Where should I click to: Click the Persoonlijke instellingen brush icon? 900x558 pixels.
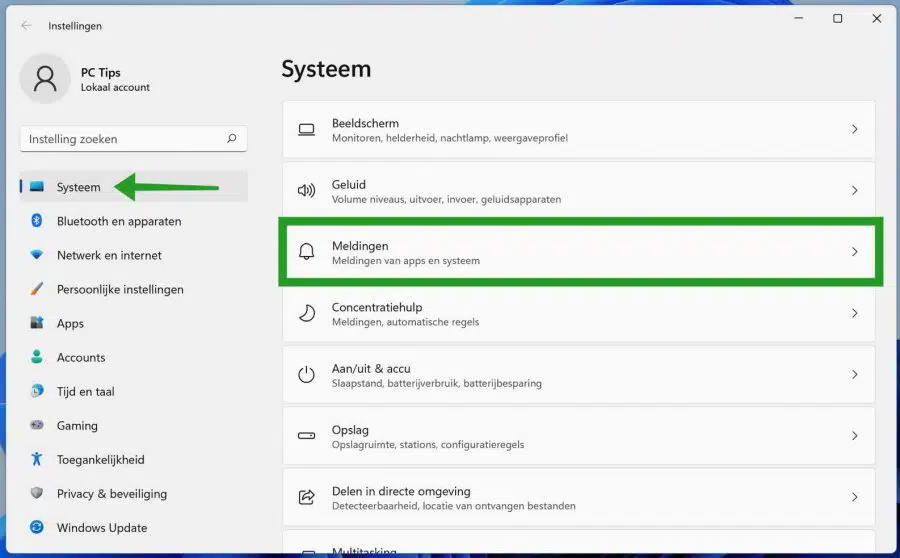(37, 289)
